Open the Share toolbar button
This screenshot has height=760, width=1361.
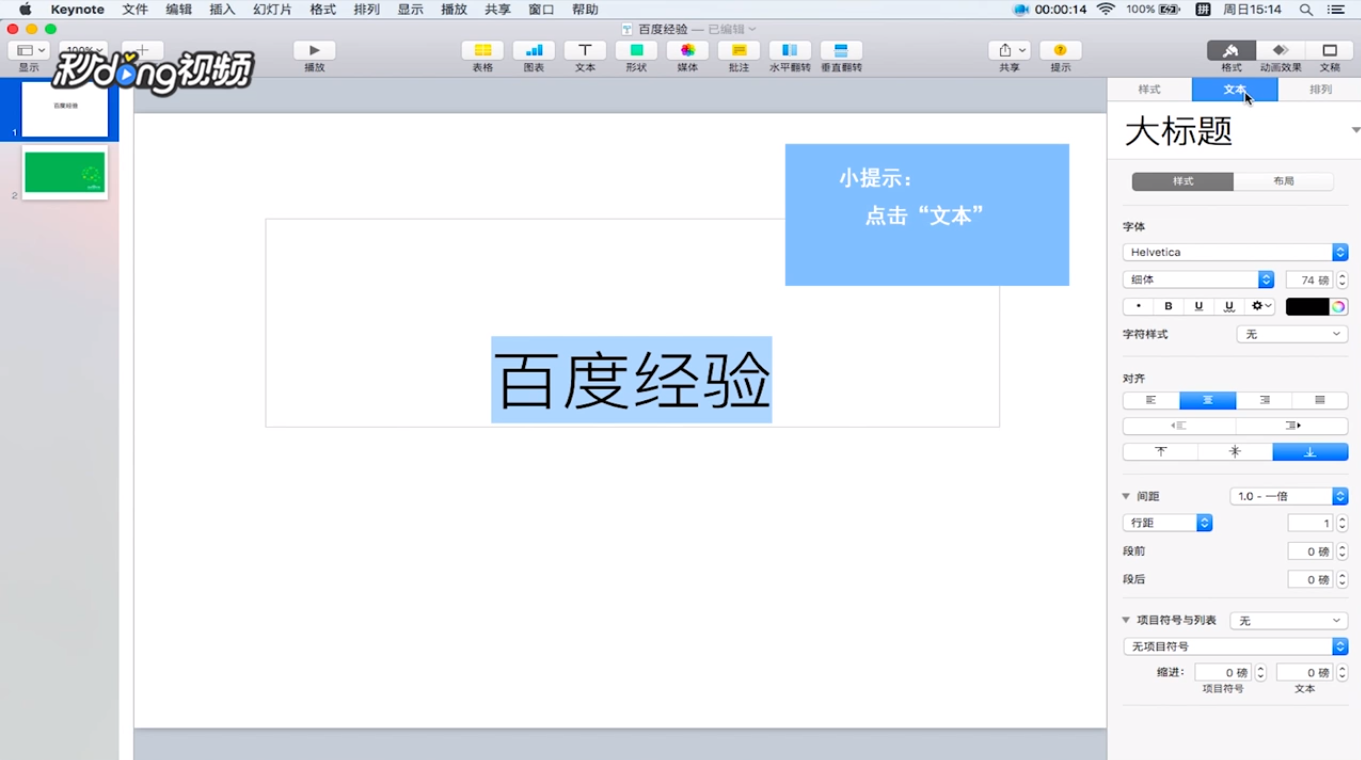[1010, 50]
